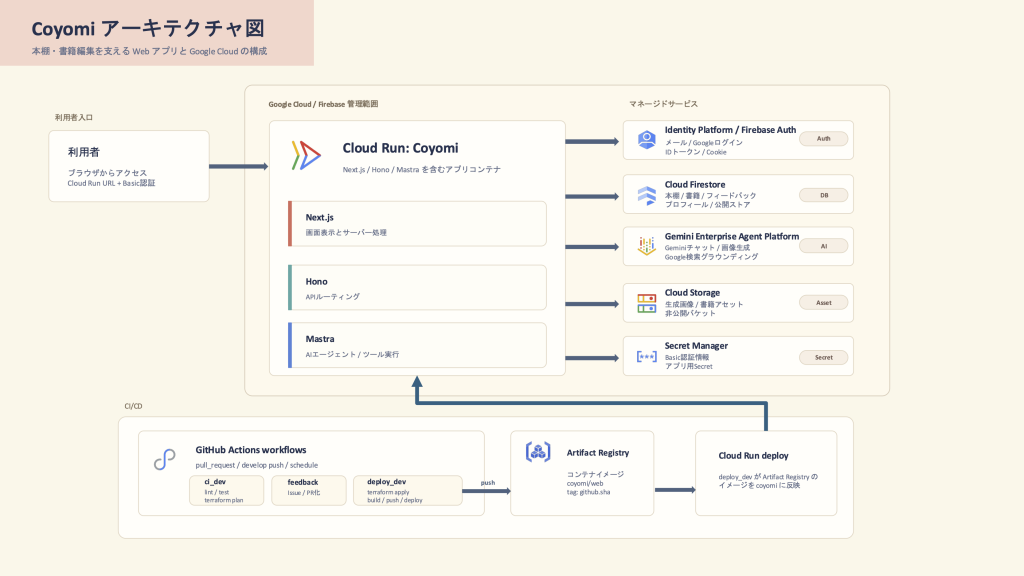Select the AI badge pill
The width and height of the screenshot is (1024, 576).
(824, 246)
